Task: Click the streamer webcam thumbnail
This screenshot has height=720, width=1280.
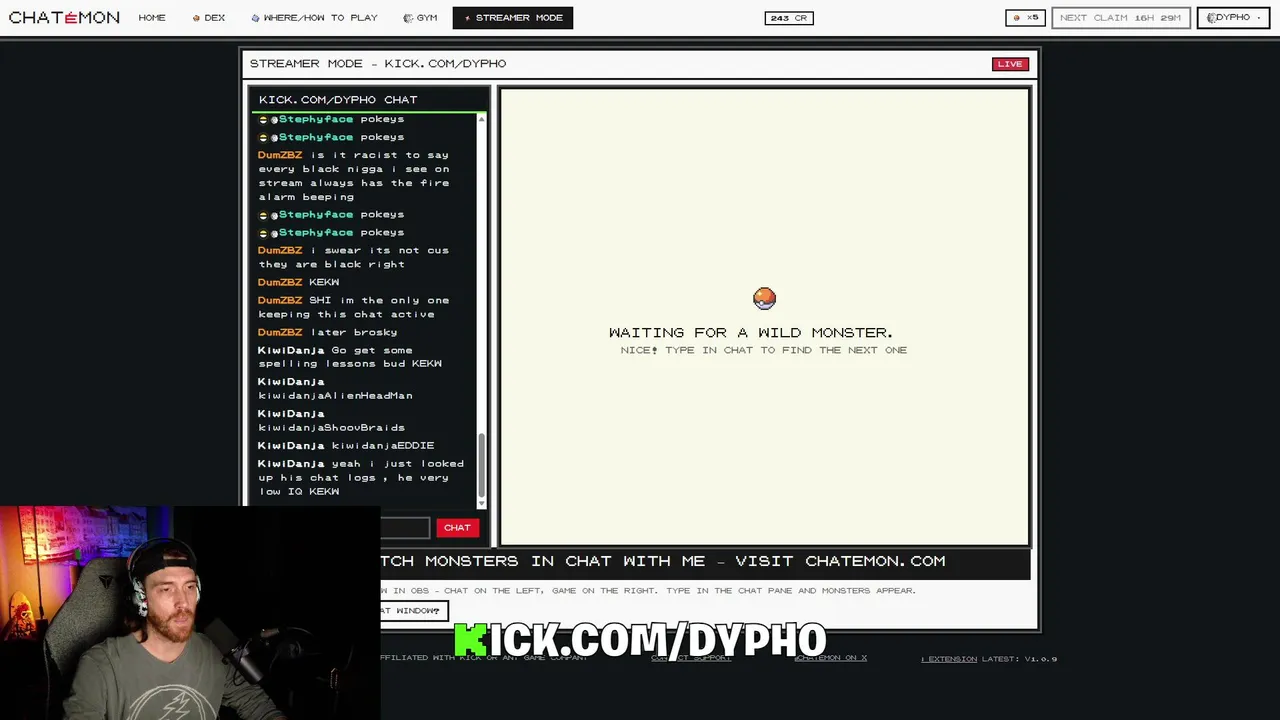Action: pos(190,613)
